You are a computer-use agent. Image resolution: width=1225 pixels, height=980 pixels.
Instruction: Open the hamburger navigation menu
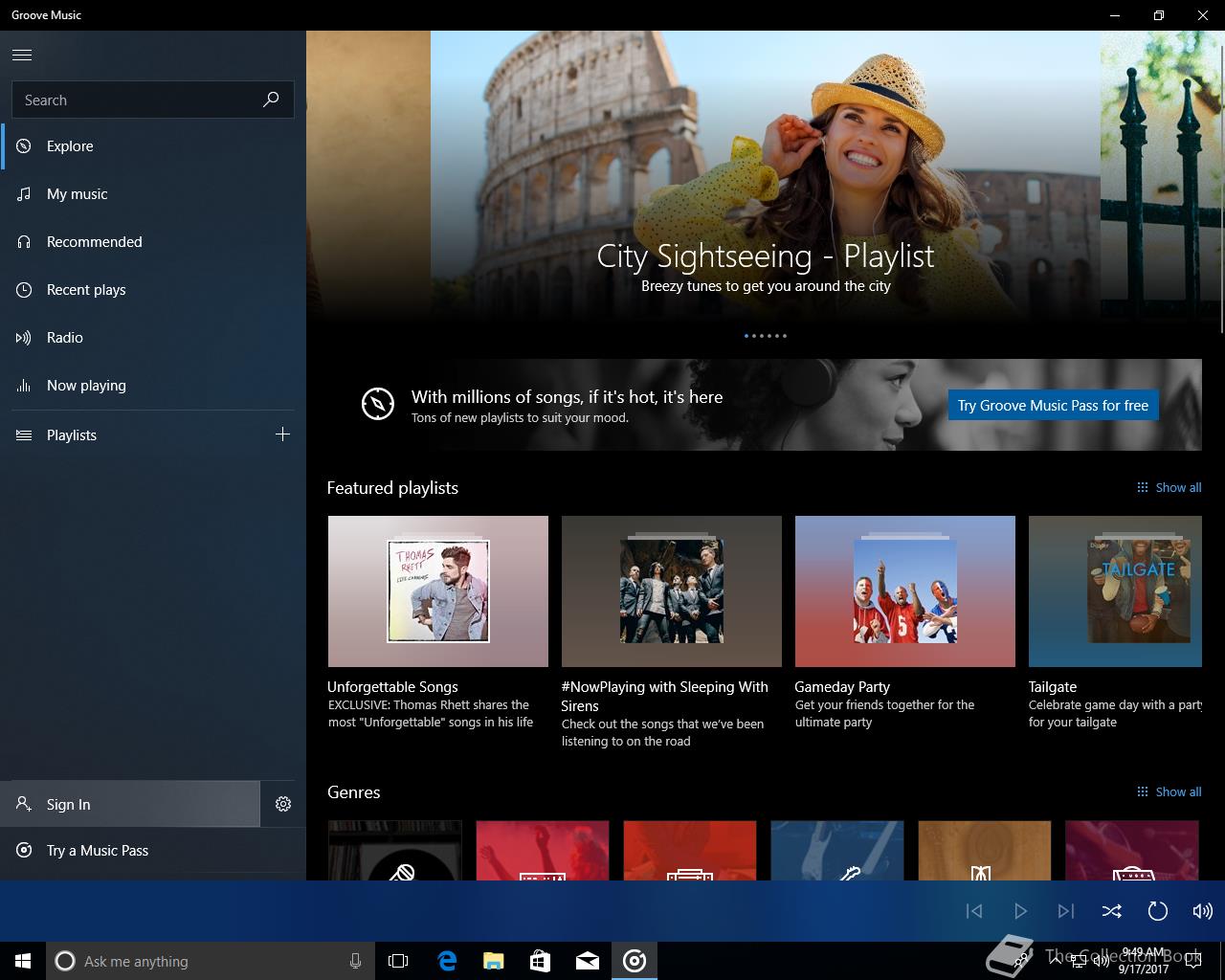tap(22, 55)
